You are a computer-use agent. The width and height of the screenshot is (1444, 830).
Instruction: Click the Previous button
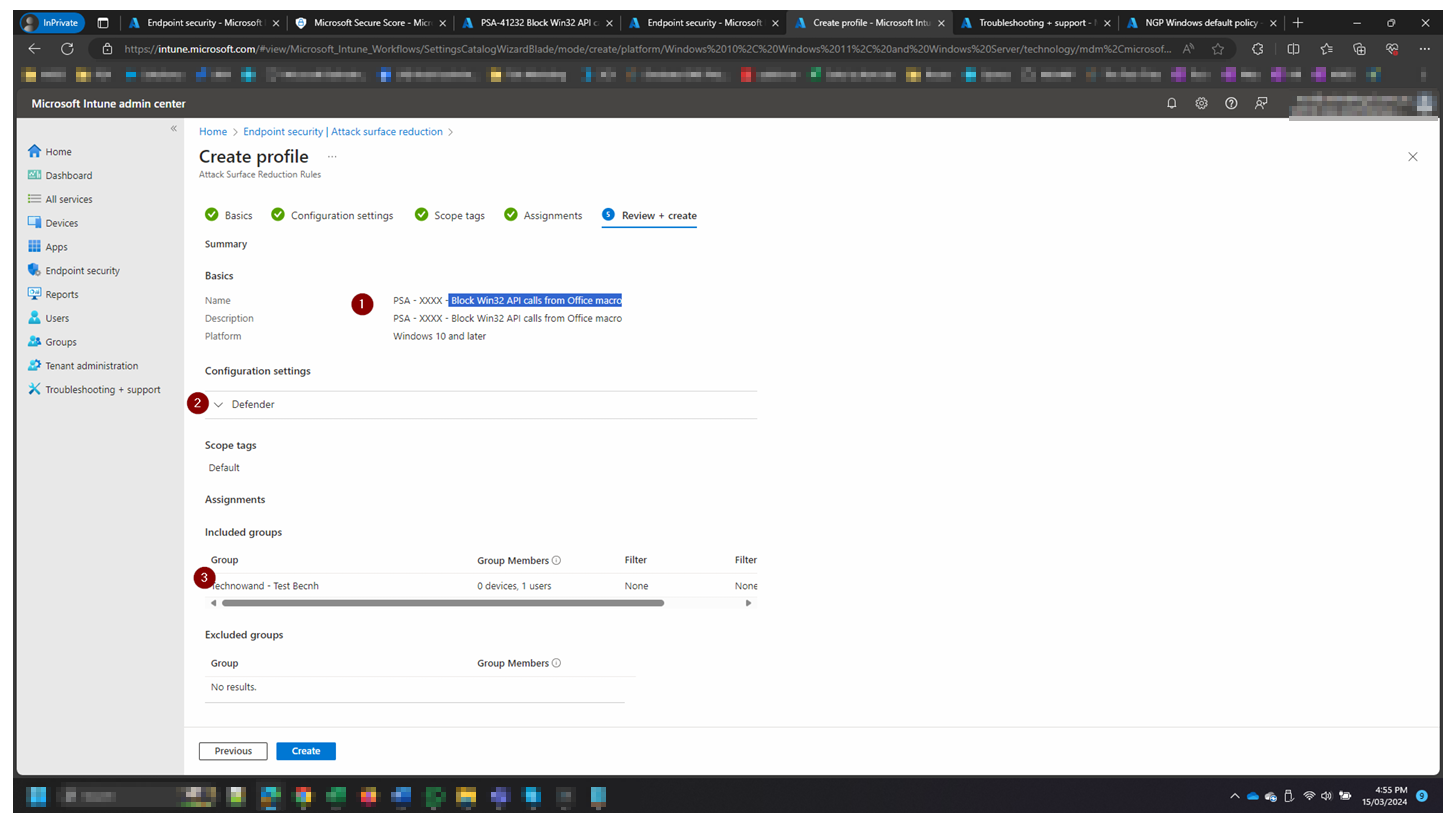233,751
